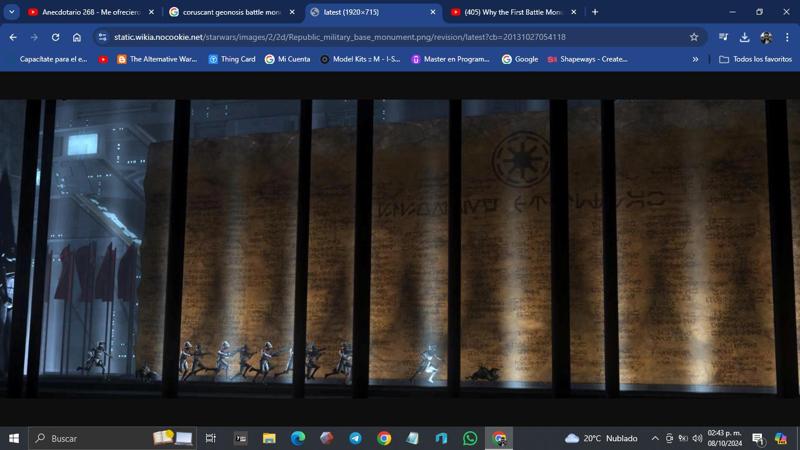
Task: Open the Capacítate para el e... bookmark
Action: coord(53,59)
